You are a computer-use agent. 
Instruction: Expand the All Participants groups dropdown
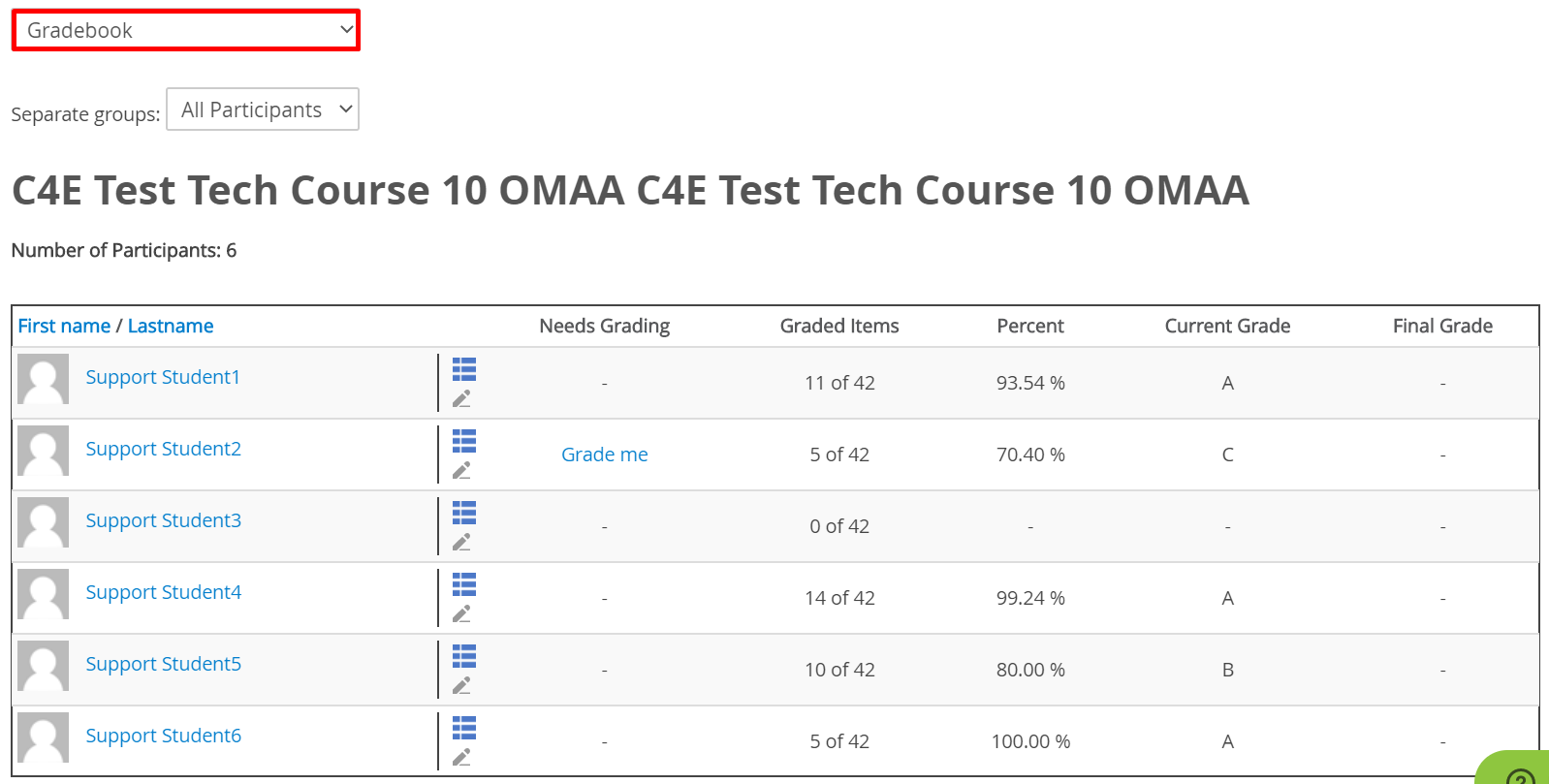pos(263,110)
